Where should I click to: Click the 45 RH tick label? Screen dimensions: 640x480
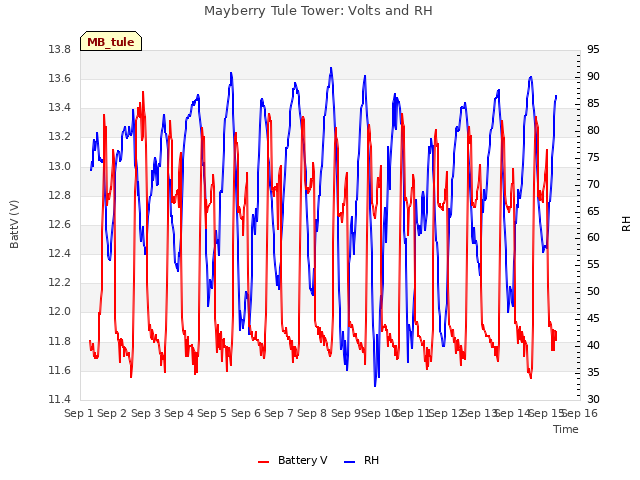593,318
